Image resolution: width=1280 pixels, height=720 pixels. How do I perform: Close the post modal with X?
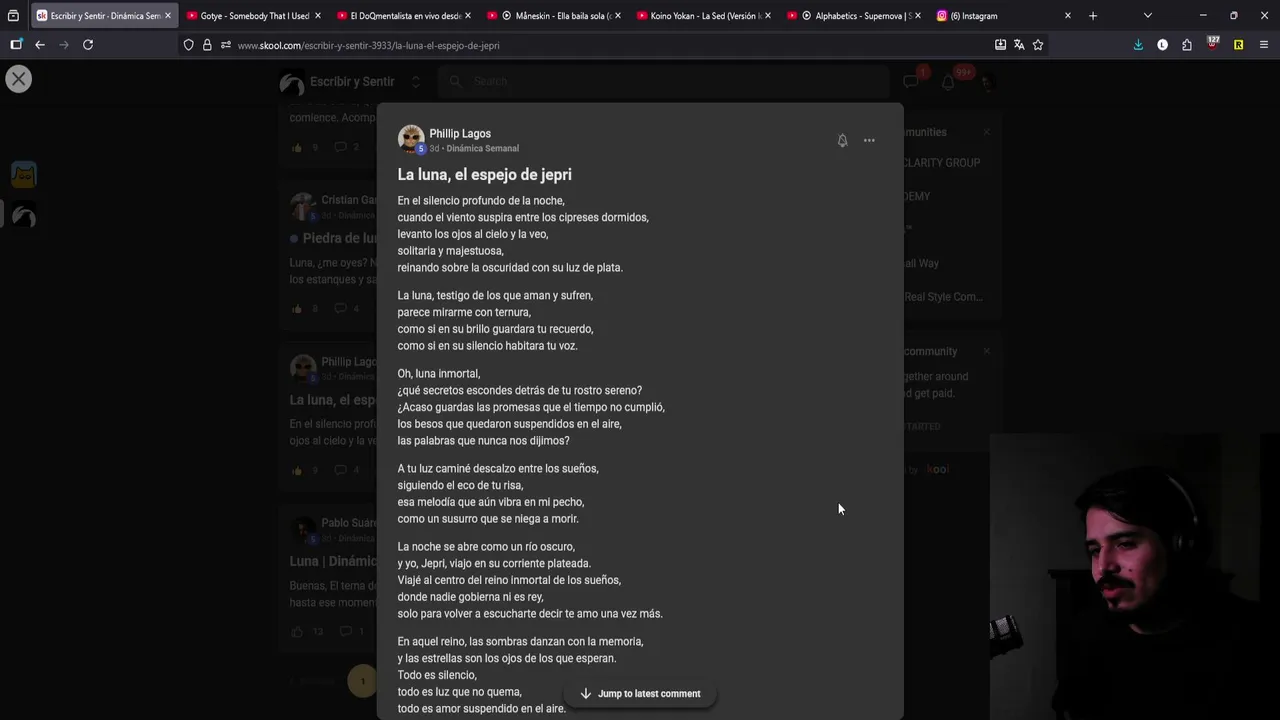[19, 79]
